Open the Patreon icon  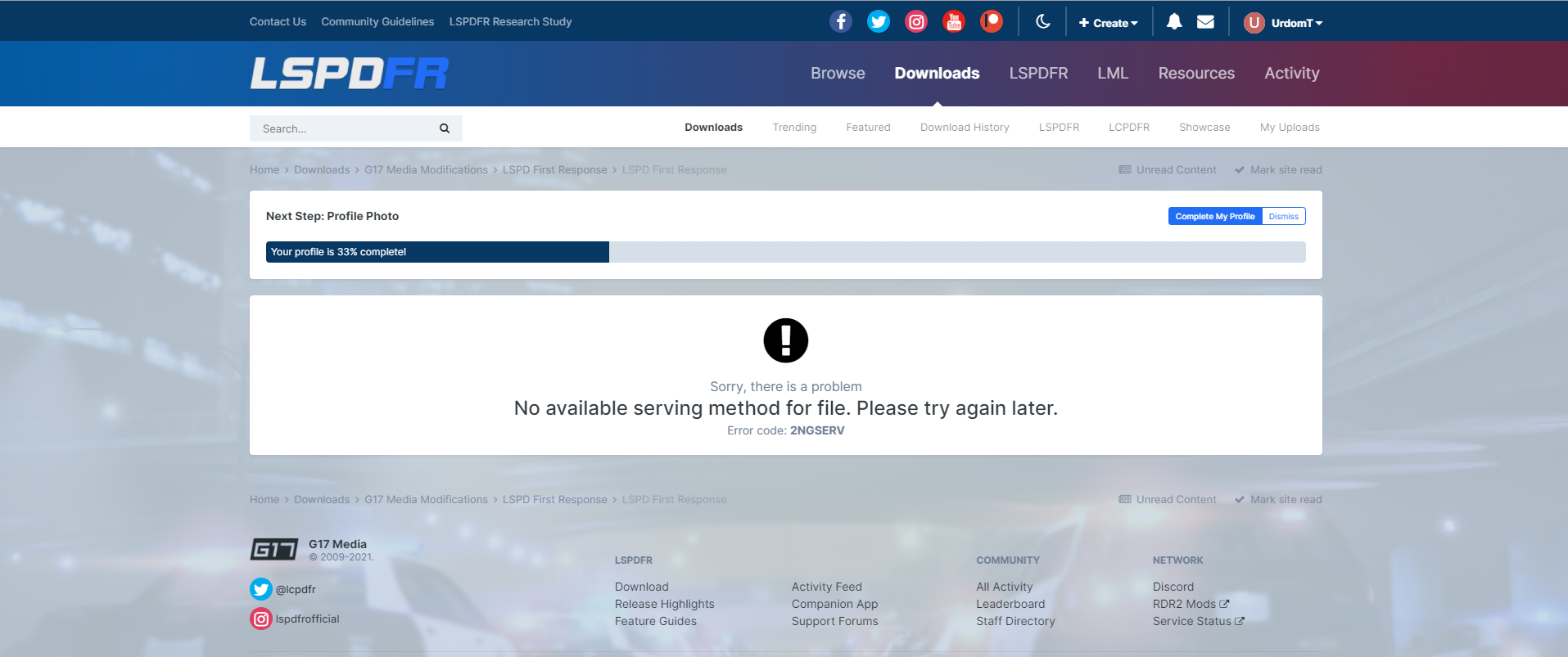(992, 21)
